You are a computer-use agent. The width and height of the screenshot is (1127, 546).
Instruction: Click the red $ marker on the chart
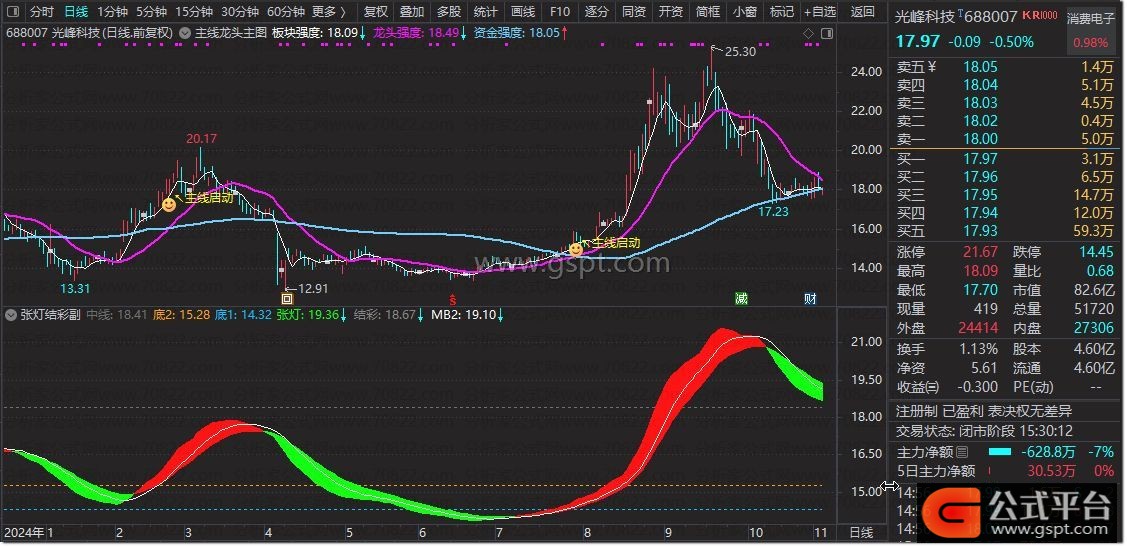tap(453, 299)
